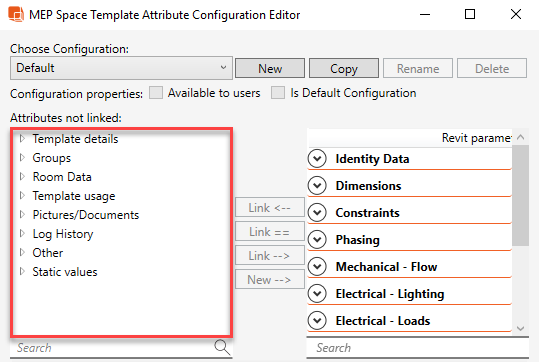Click the Revit parameters search field

click(x=417, y=348)
